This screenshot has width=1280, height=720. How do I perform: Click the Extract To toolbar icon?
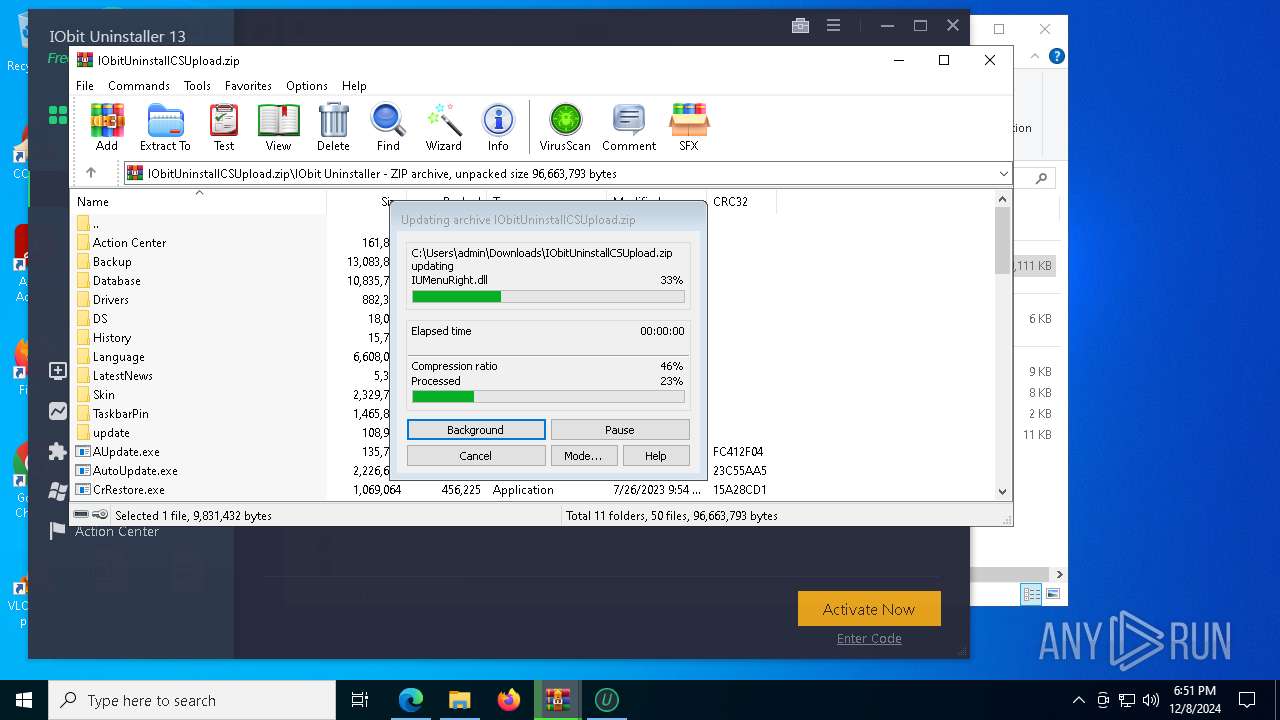tap(165, 127)
